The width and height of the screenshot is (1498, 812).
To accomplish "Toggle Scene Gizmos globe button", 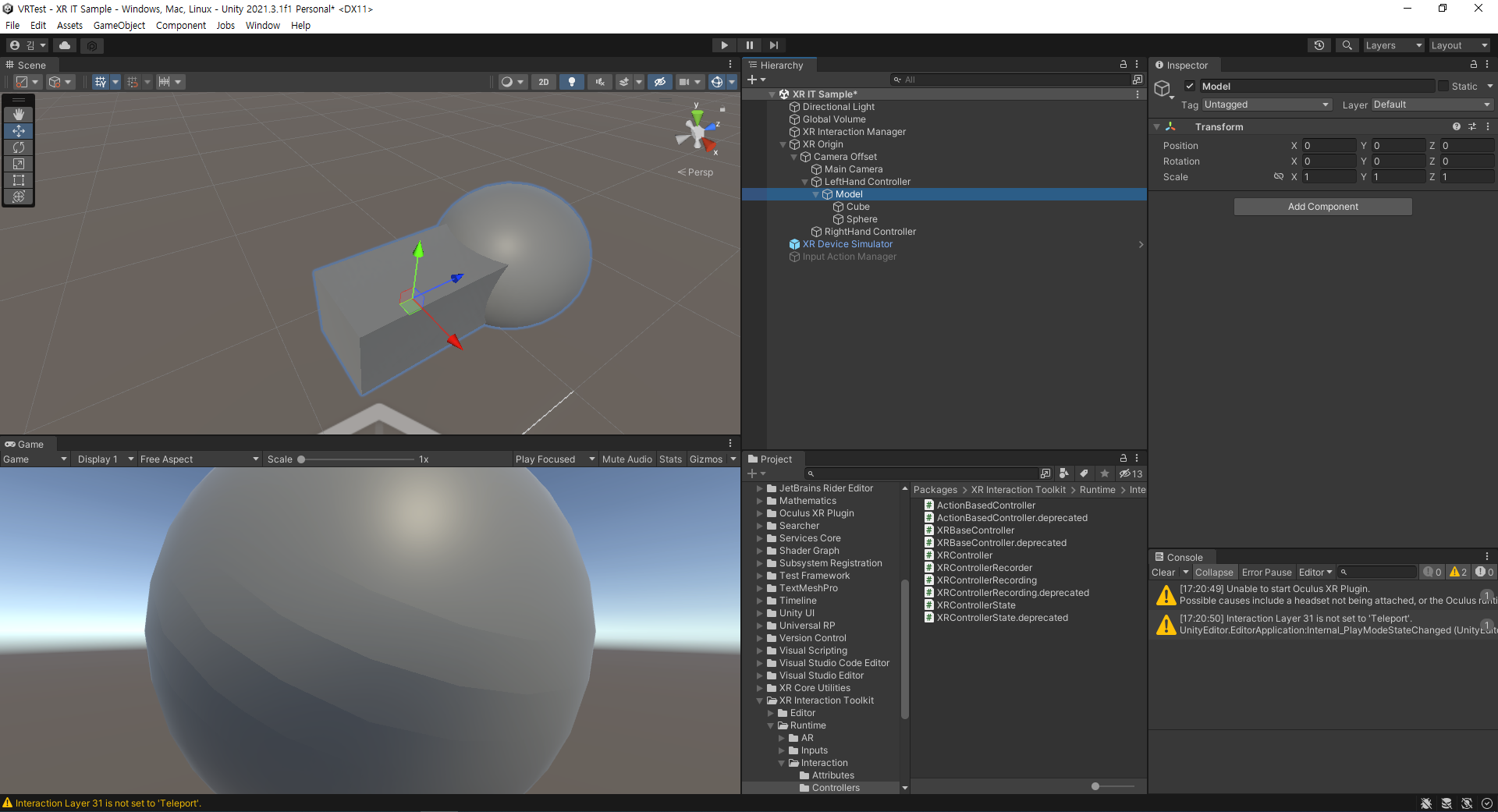I will [716, 82].
